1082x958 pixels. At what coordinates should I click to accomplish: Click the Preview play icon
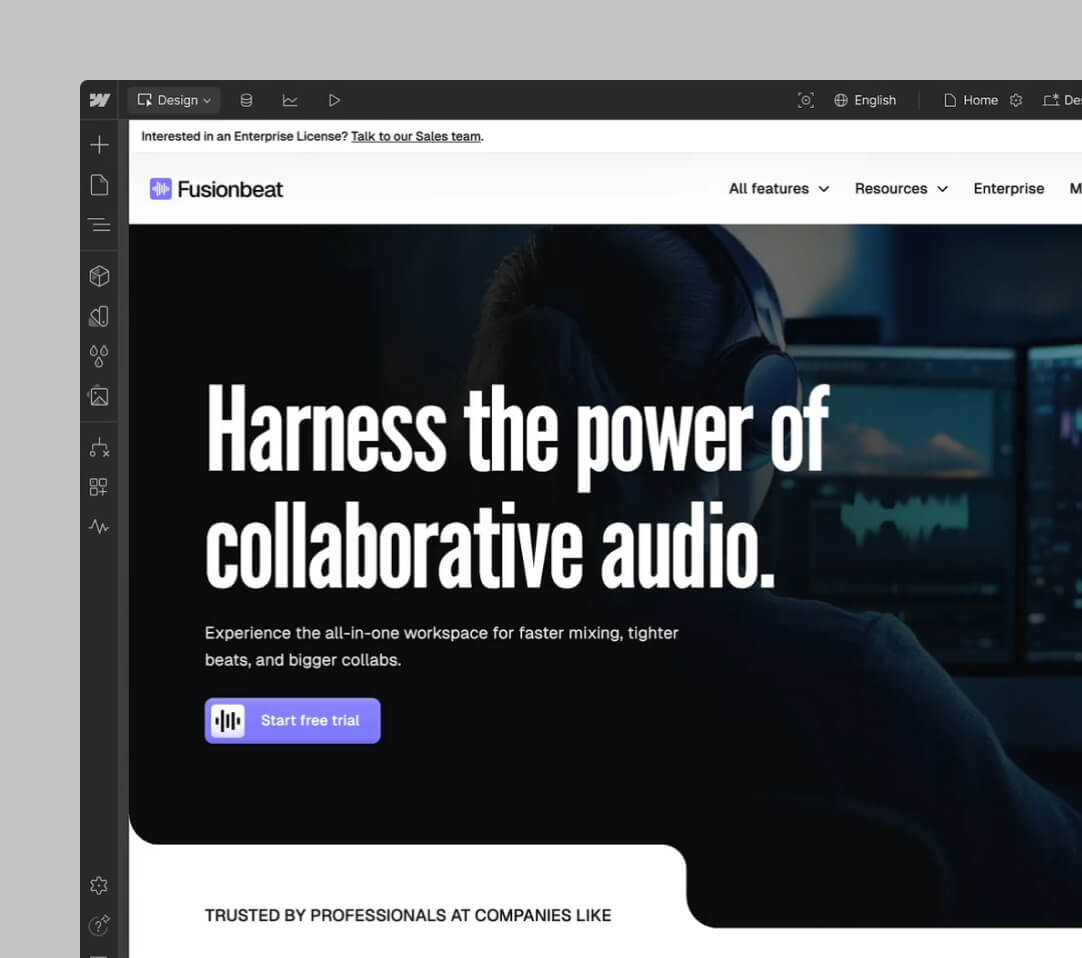click(334, 100)
